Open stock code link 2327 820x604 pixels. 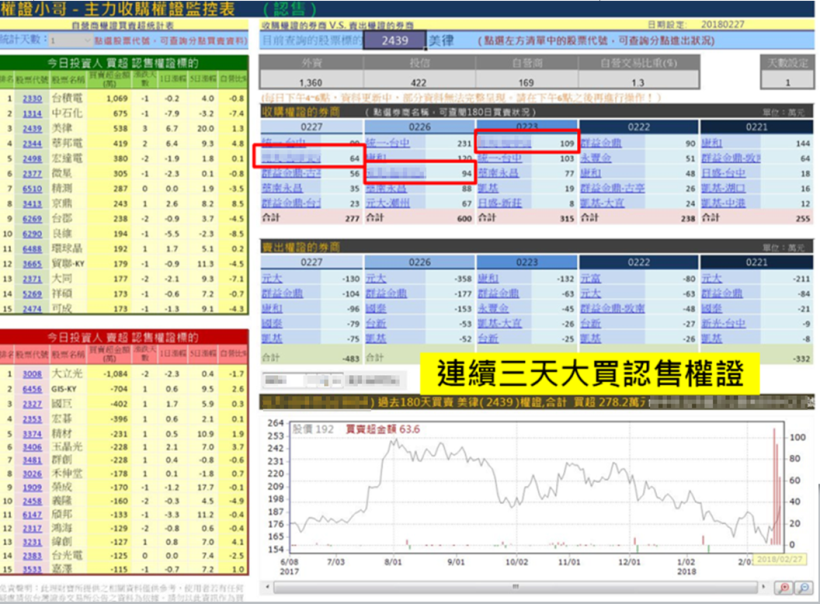pos(32,404)
